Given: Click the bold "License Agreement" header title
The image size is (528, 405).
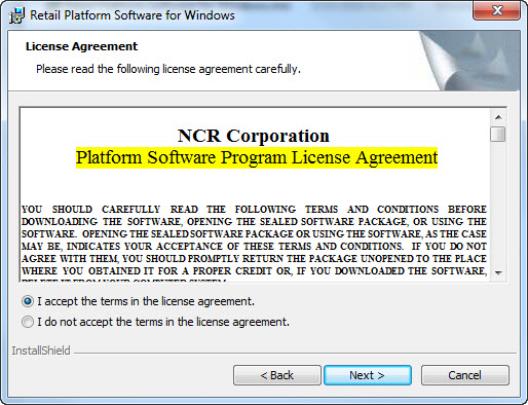Looking at the screenshot, I should [x=81, y=46].
